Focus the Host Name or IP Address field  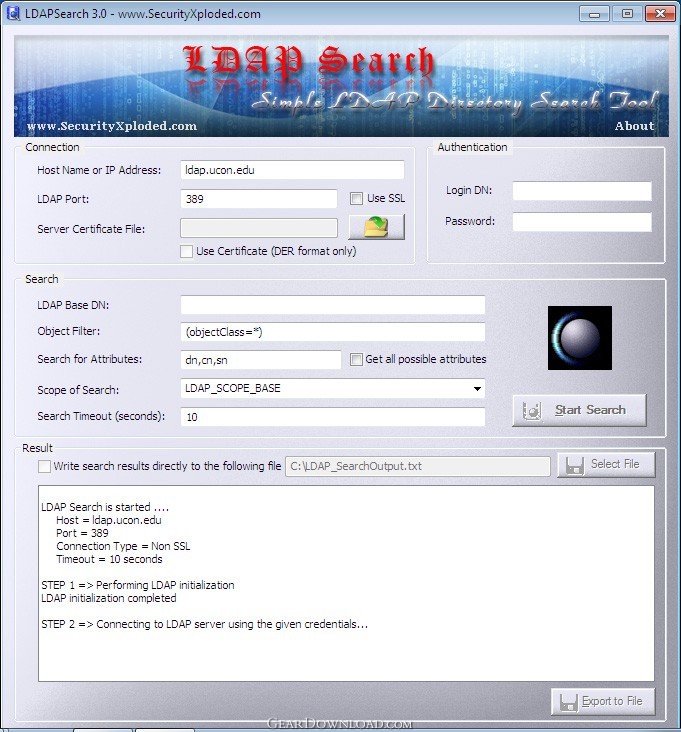292,170
